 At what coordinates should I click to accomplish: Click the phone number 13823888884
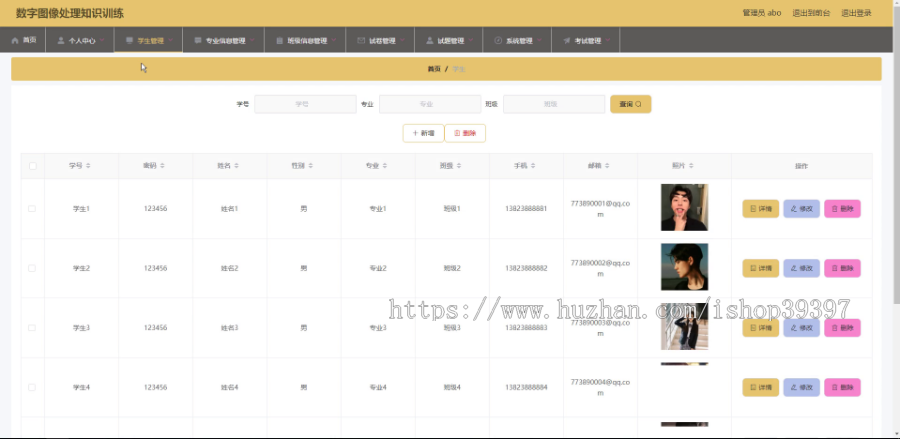[x=526, y=387]
